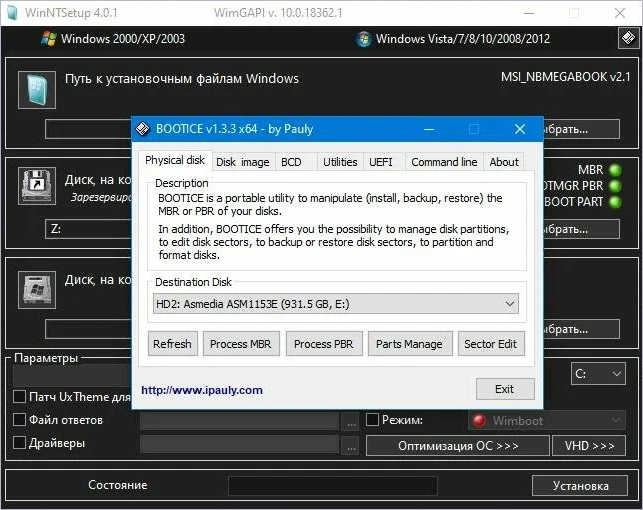Open the Z: boot drive combo box
This screenshot has width=643, height=510.
tap(90, 230)
